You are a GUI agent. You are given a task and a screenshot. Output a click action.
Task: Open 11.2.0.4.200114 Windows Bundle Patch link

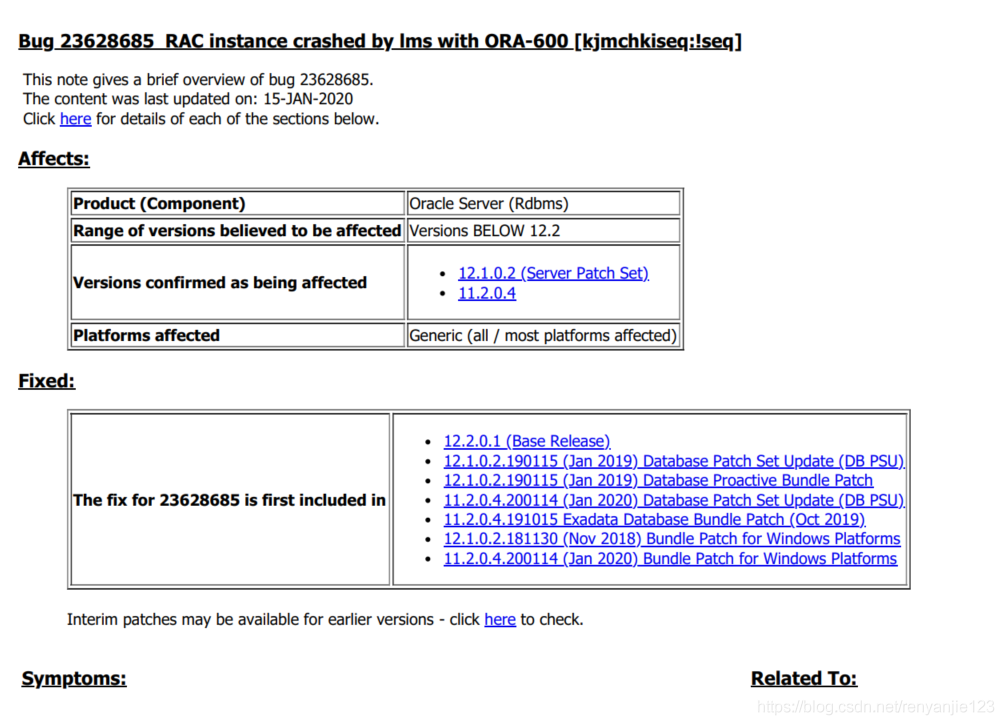coord(670,558)
